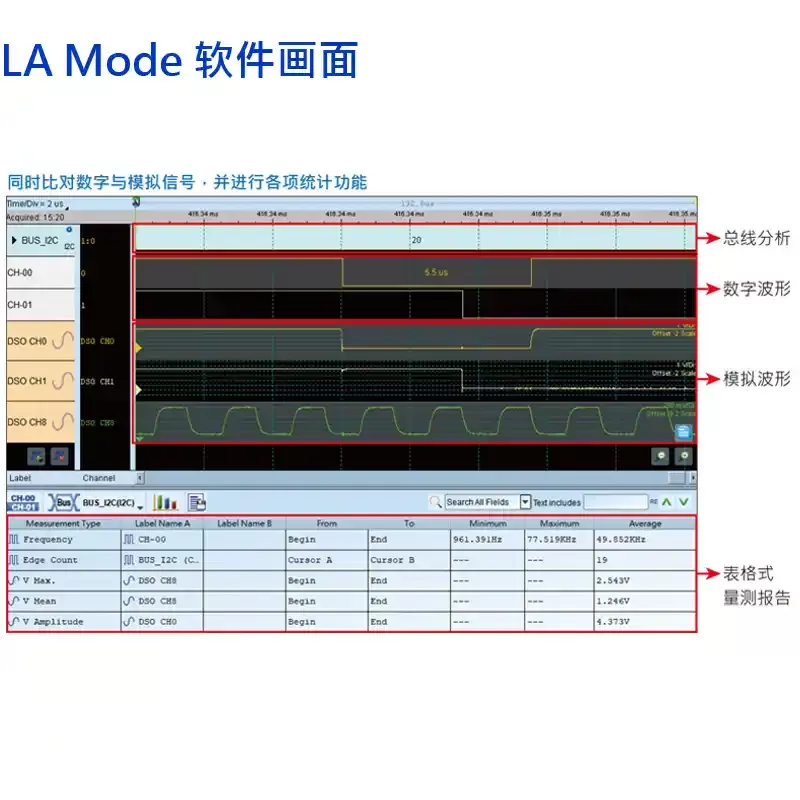Click the Average column header

click(x=644, y=523)
